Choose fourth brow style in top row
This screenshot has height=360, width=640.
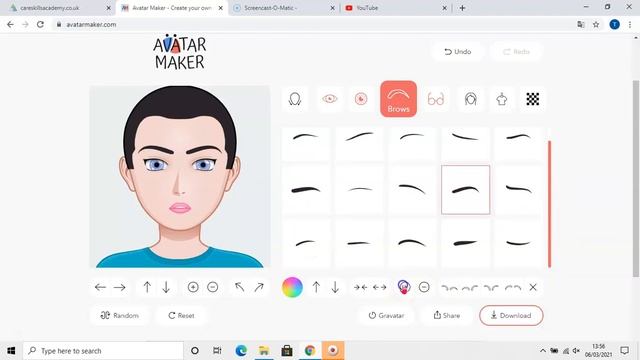[465, 144]
